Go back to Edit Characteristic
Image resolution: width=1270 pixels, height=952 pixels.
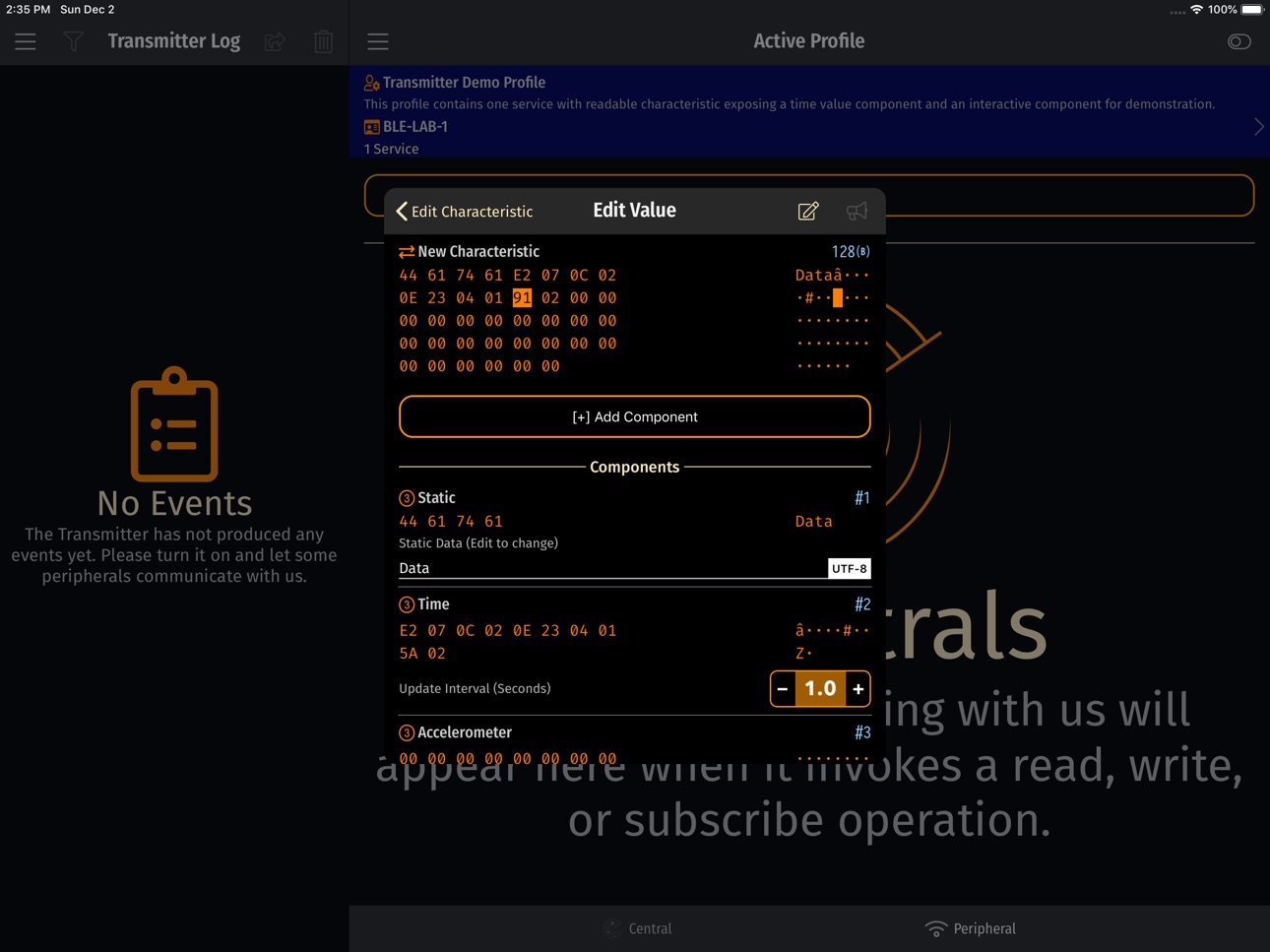click(x=464, y=212)
